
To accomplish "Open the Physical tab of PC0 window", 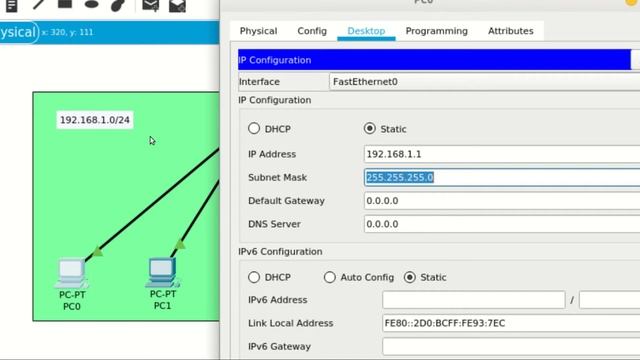I will (258, 31).
